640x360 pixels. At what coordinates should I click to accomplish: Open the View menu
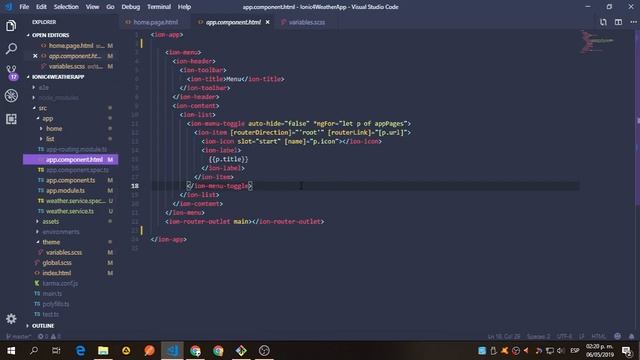92,7
